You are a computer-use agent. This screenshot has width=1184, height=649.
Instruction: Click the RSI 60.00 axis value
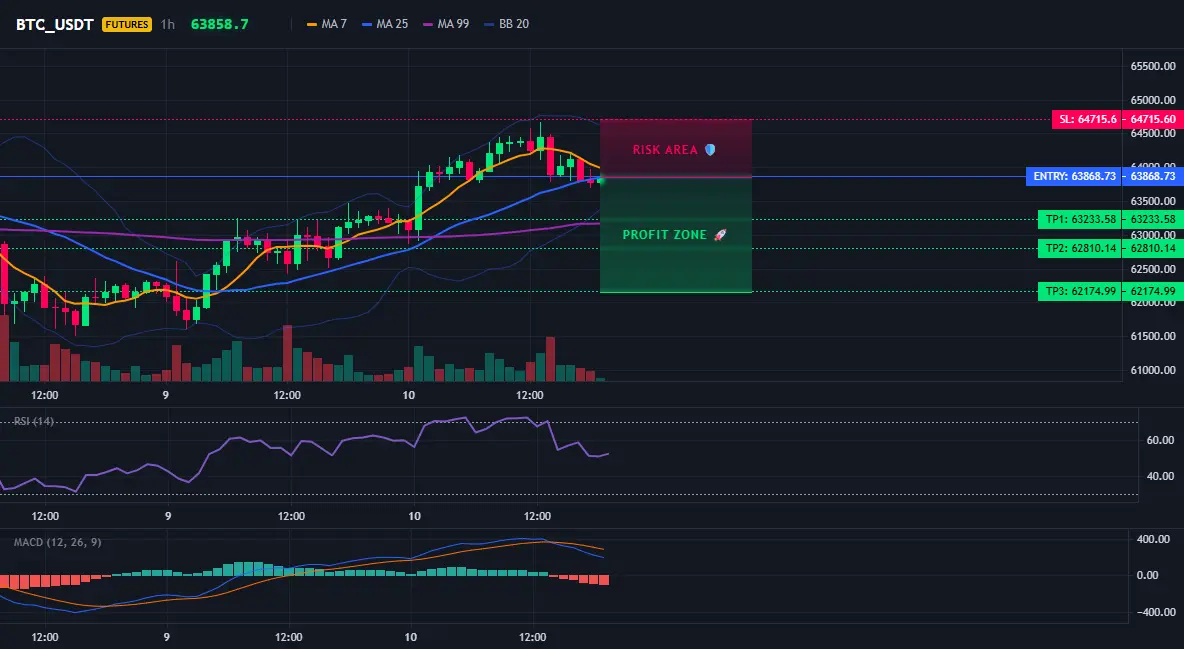(1160, 440)
